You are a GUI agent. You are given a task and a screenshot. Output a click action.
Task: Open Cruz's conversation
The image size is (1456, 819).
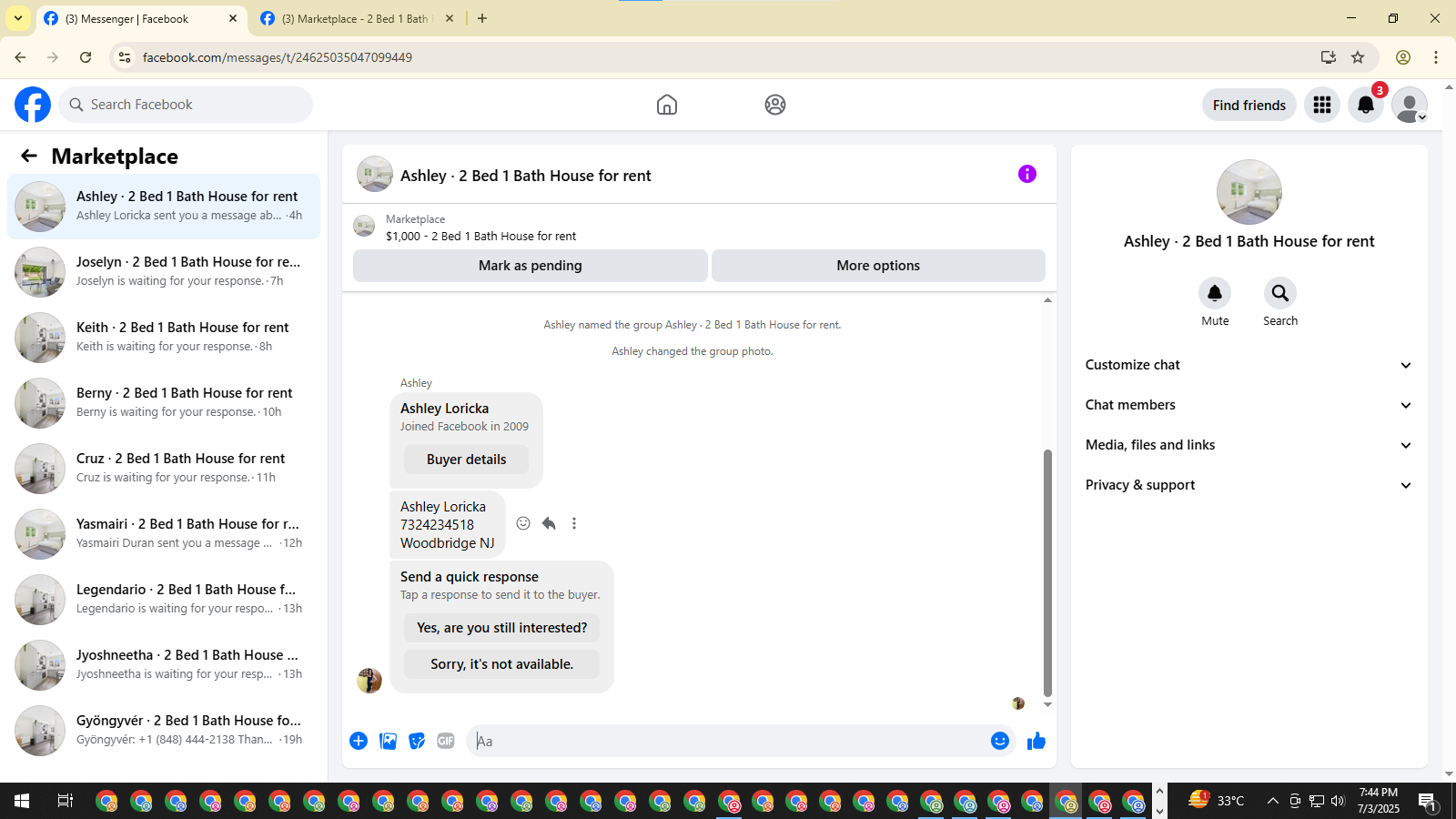(x=164, y=468)
